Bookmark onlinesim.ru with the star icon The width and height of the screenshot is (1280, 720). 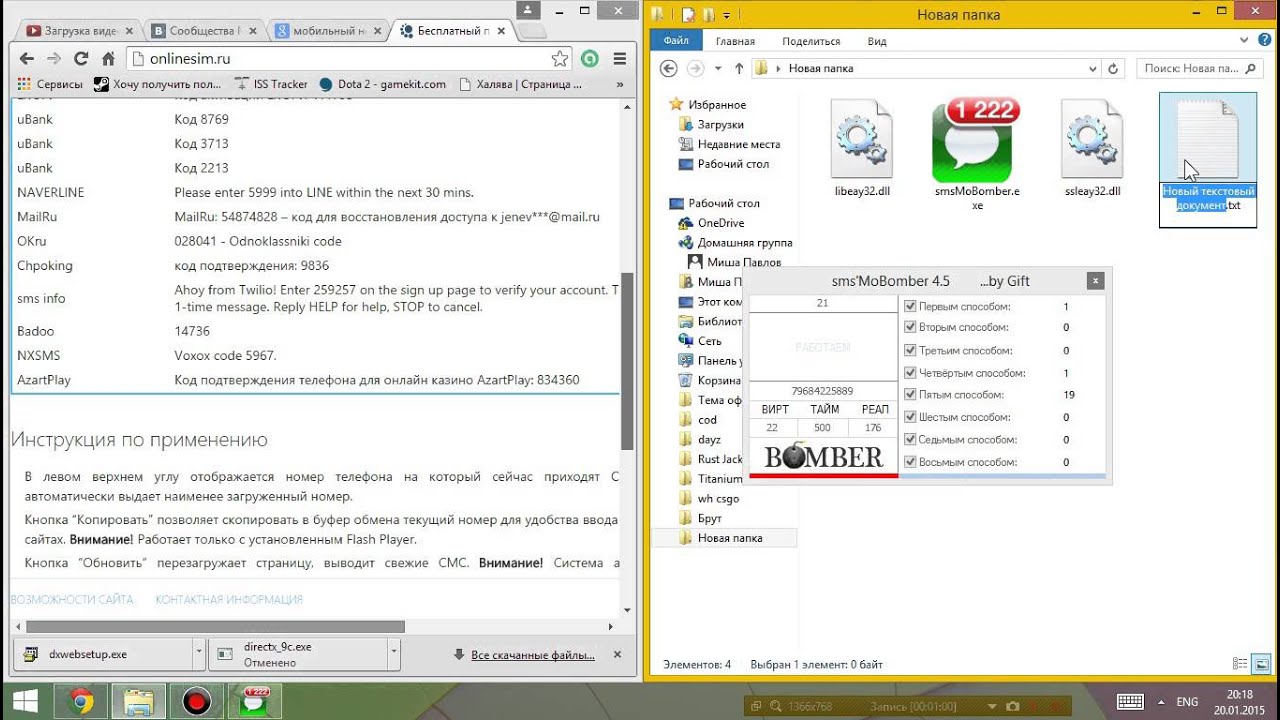(560, 59)
